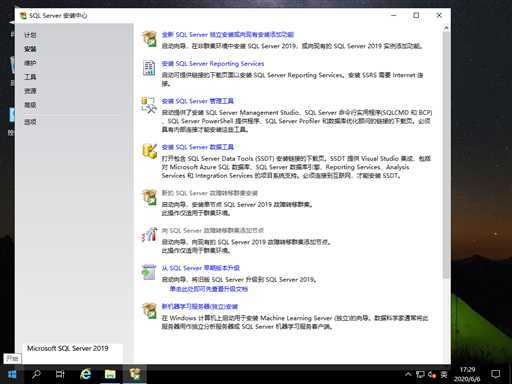512x384 pixels.
Task: Click 新机器学习服务器(独立)安装 link
Action: pyautogui.click(x=200, y=306)
